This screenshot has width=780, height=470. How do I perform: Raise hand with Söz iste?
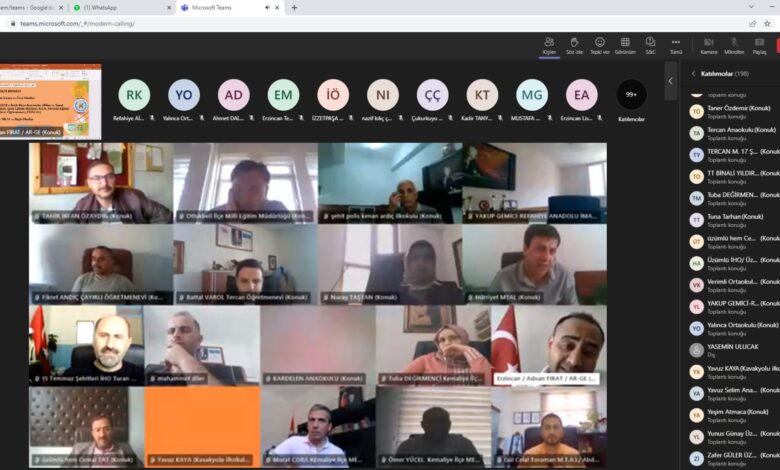click(575, 44)
